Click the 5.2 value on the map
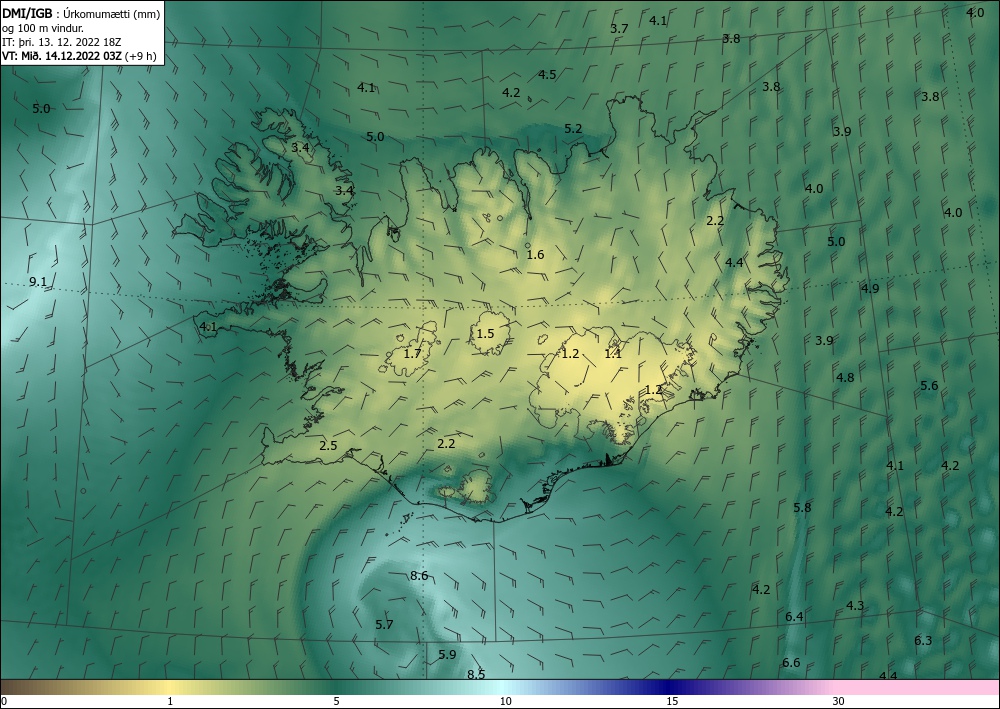 (x=573, y=129)
